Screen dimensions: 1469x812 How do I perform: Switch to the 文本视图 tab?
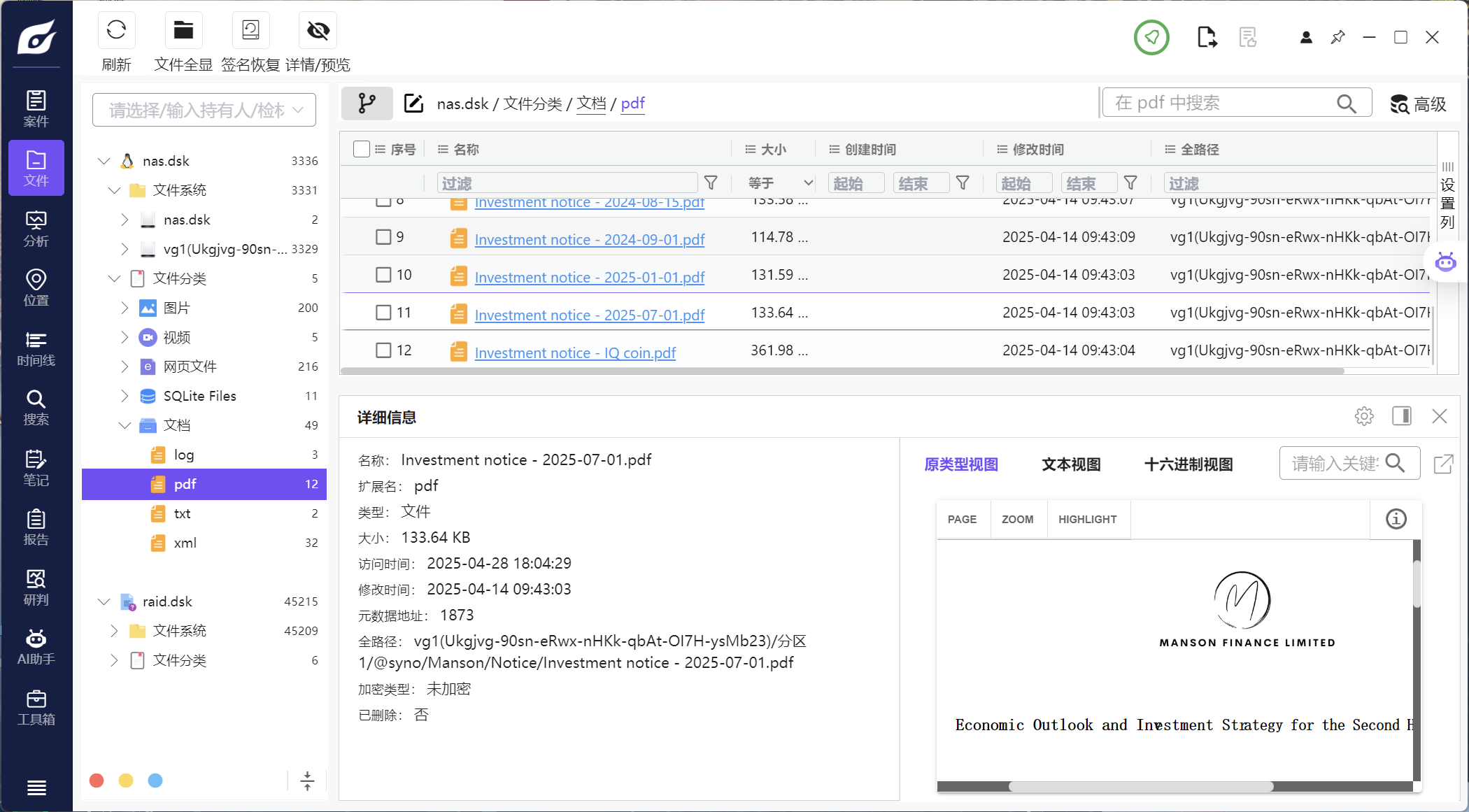[1071, 464]
